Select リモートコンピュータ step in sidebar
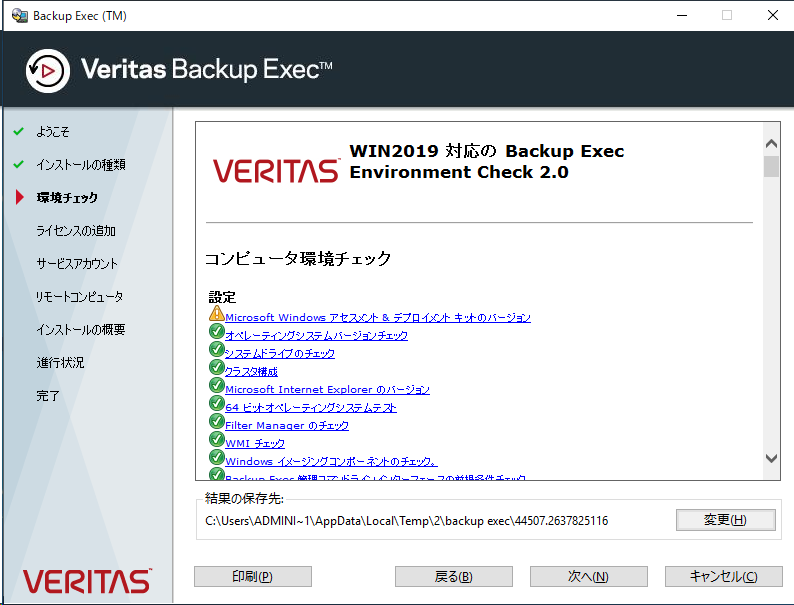 click(80, 297)
